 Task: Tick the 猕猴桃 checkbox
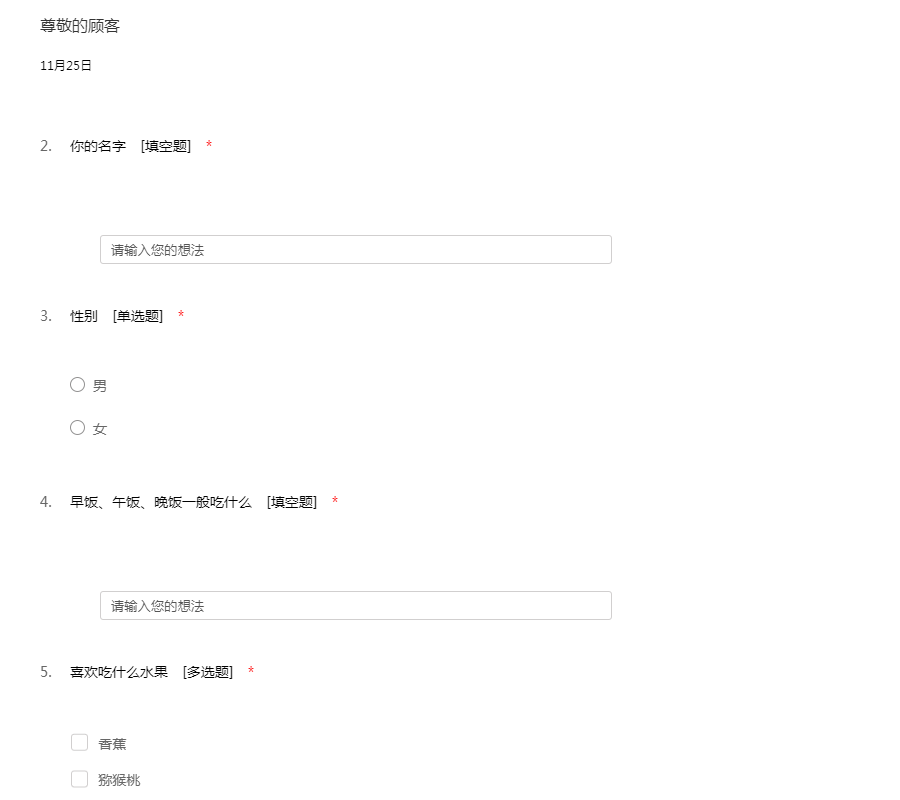tap(80, 779)
